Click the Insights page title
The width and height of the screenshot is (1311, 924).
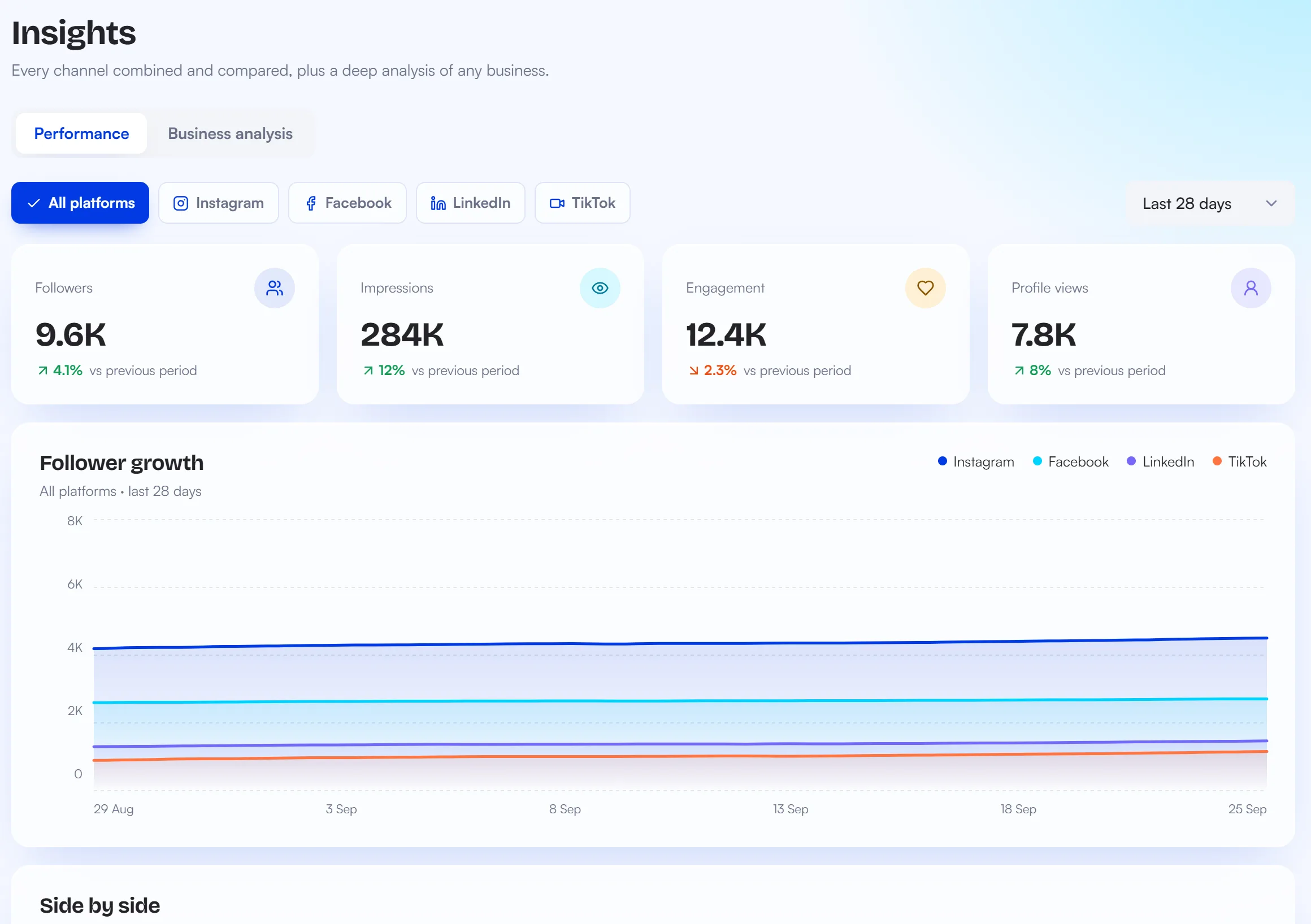pos(73,33)
